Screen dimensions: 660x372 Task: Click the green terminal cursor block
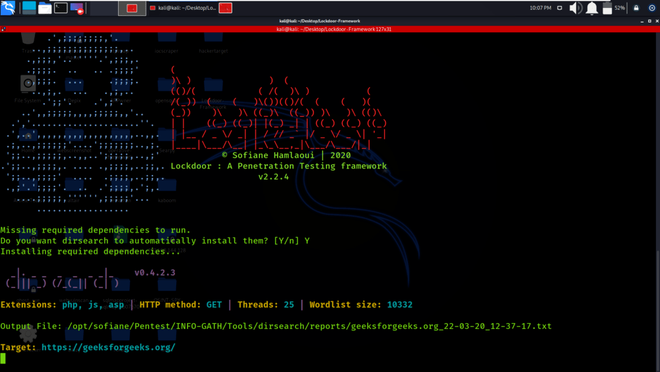point(3,358)
